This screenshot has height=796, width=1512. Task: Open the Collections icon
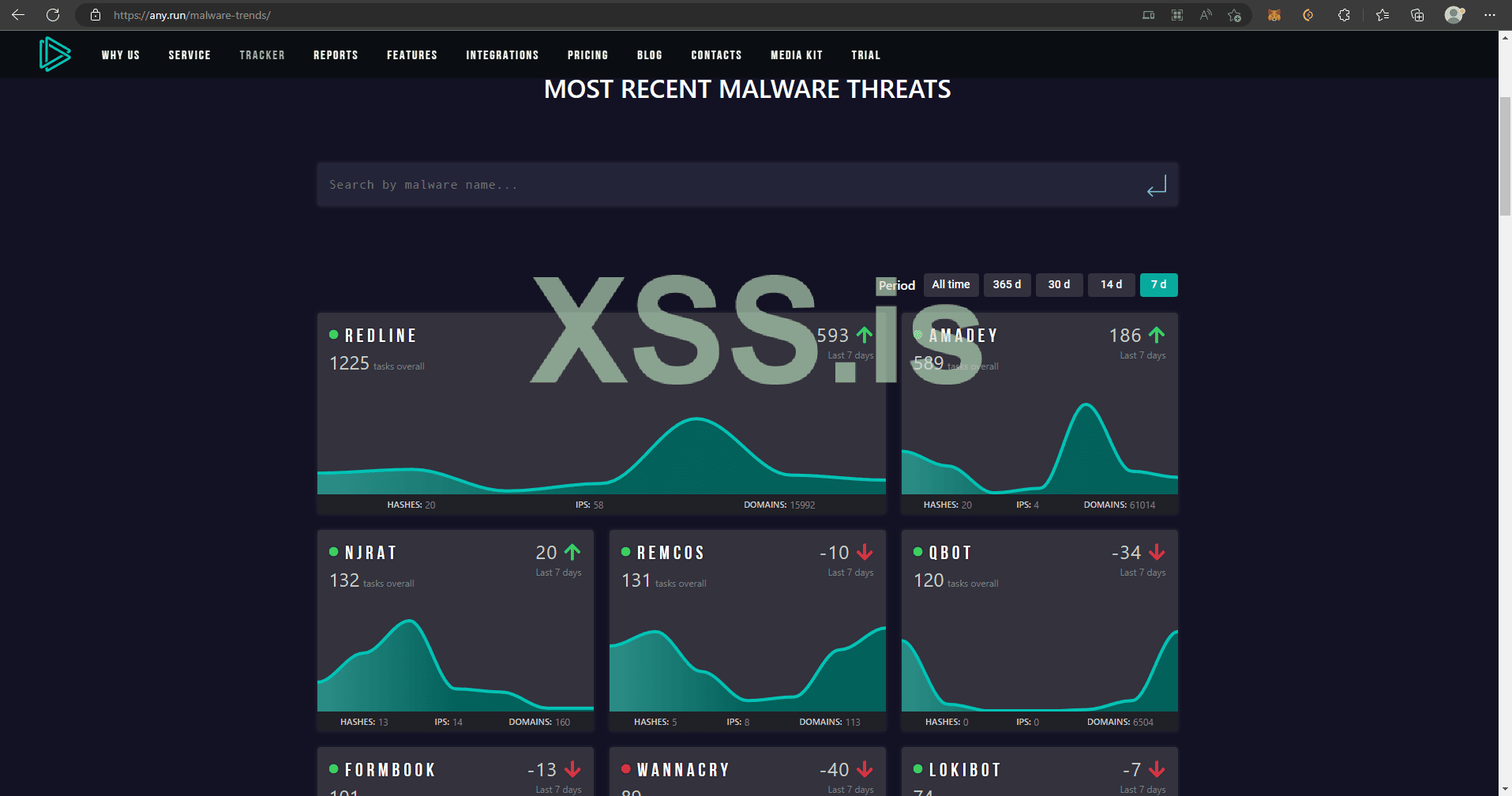click(1417, 15)
